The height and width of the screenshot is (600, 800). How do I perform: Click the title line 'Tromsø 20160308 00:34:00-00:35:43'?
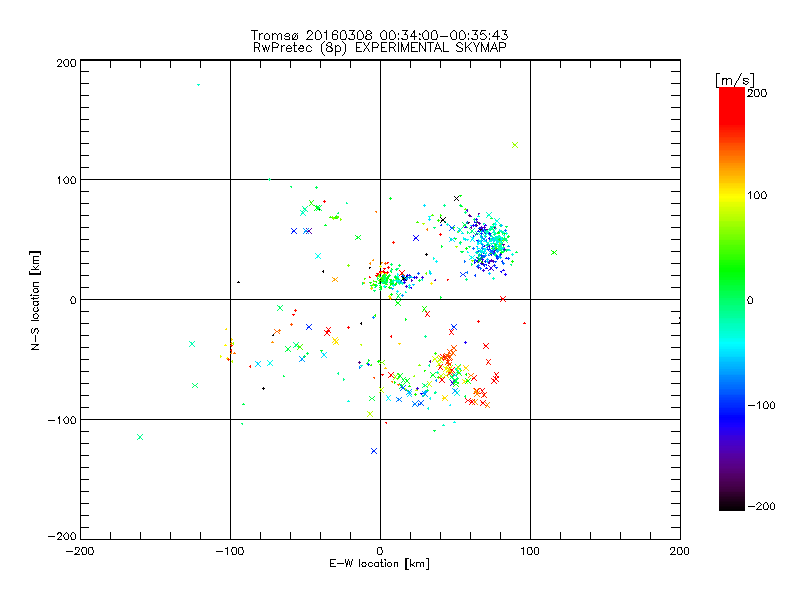point(379,35)
